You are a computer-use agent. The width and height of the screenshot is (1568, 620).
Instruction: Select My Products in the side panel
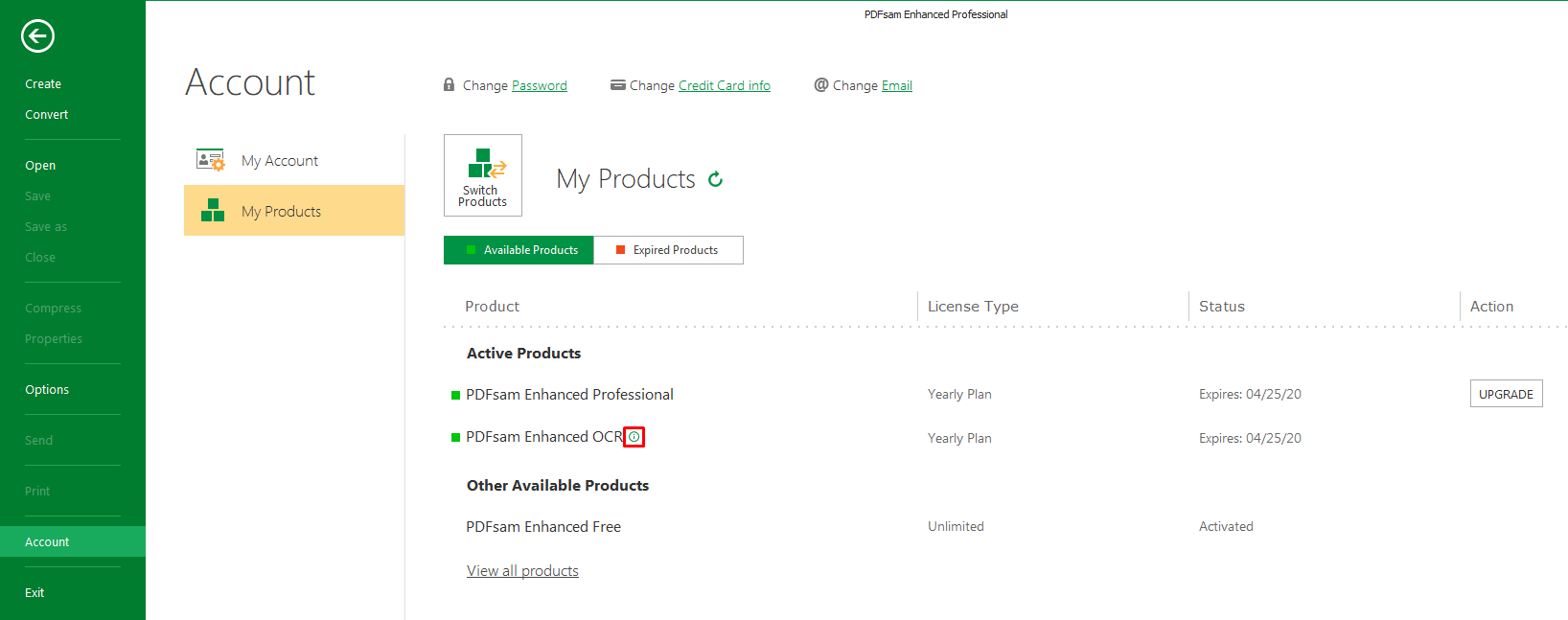(294, 211)
